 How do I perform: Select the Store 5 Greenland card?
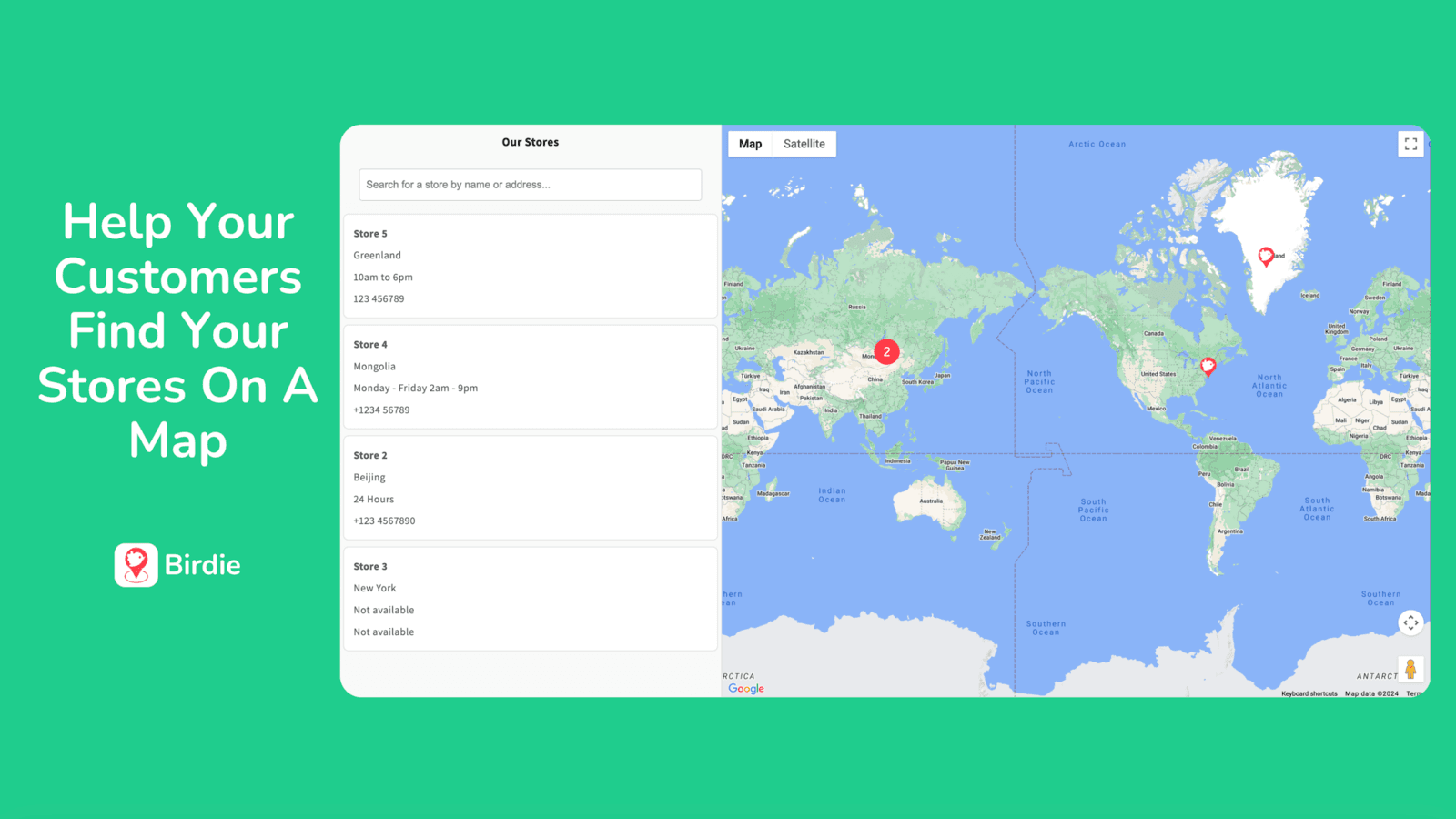point(530,266)
